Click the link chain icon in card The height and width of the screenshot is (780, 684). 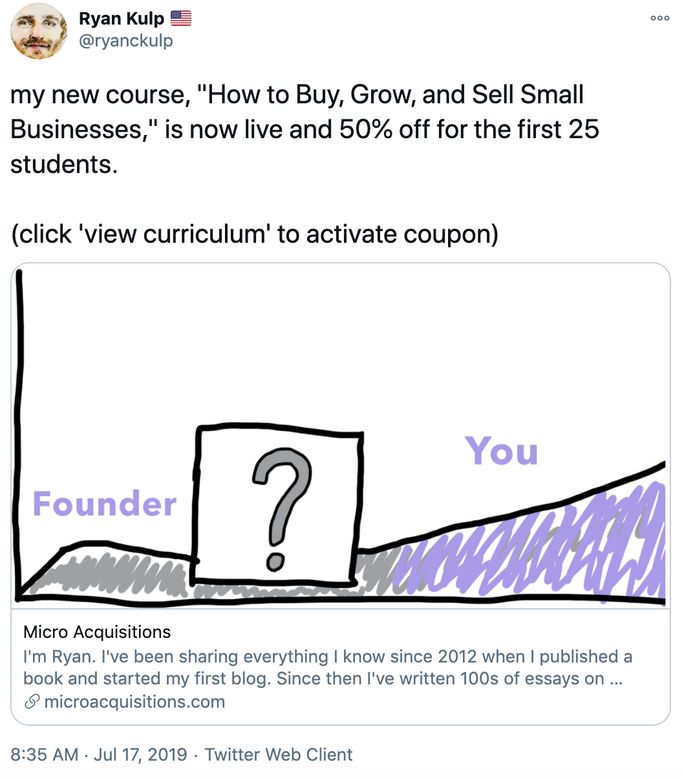[32, 702]
